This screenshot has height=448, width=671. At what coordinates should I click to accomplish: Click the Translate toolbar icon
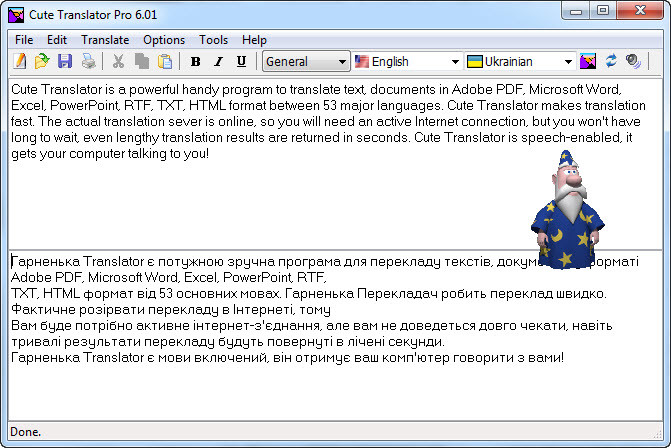(588, 61)
